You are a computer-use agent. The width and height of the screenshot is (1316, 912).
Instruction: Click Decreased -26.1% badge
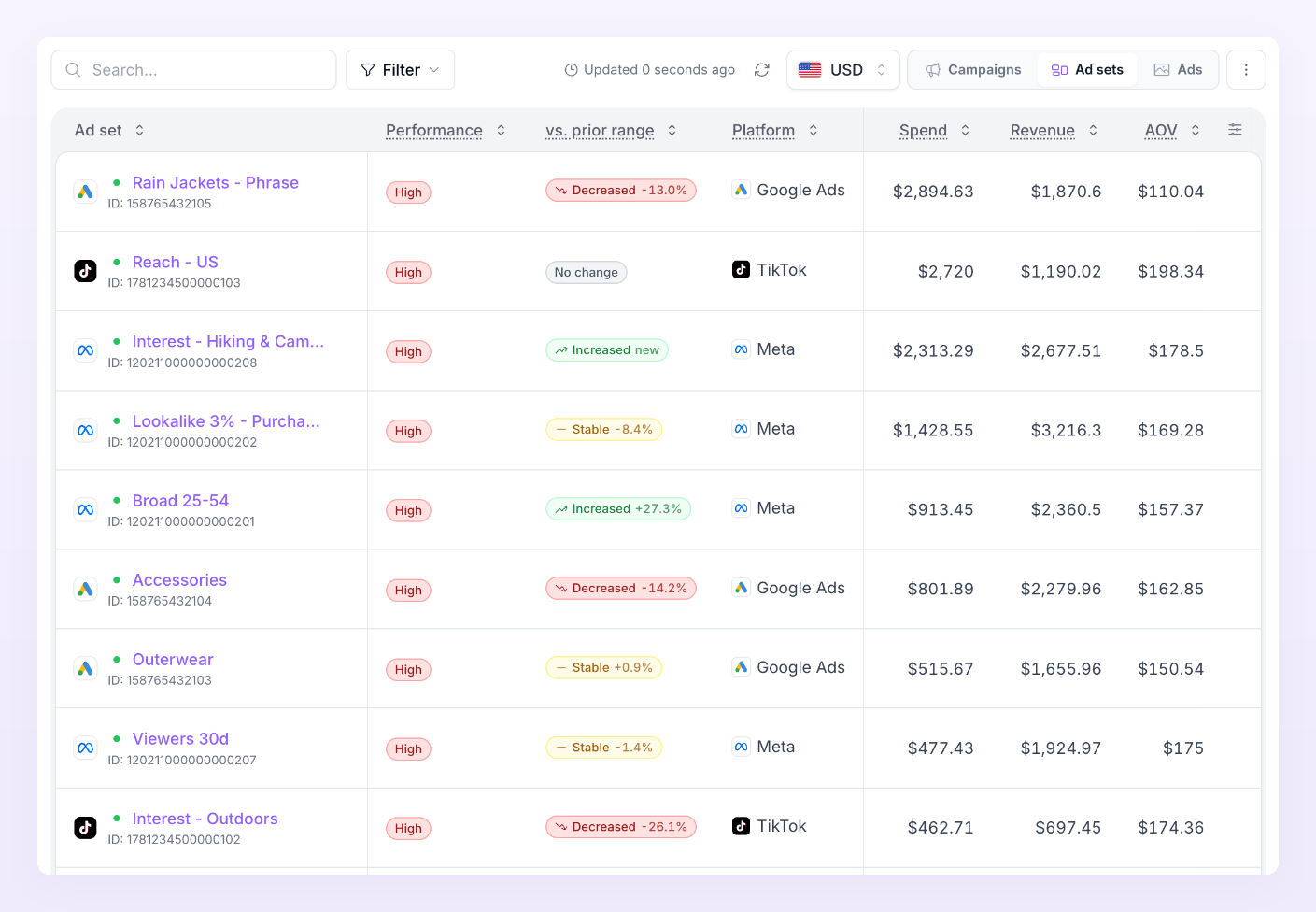coord(621,827)
